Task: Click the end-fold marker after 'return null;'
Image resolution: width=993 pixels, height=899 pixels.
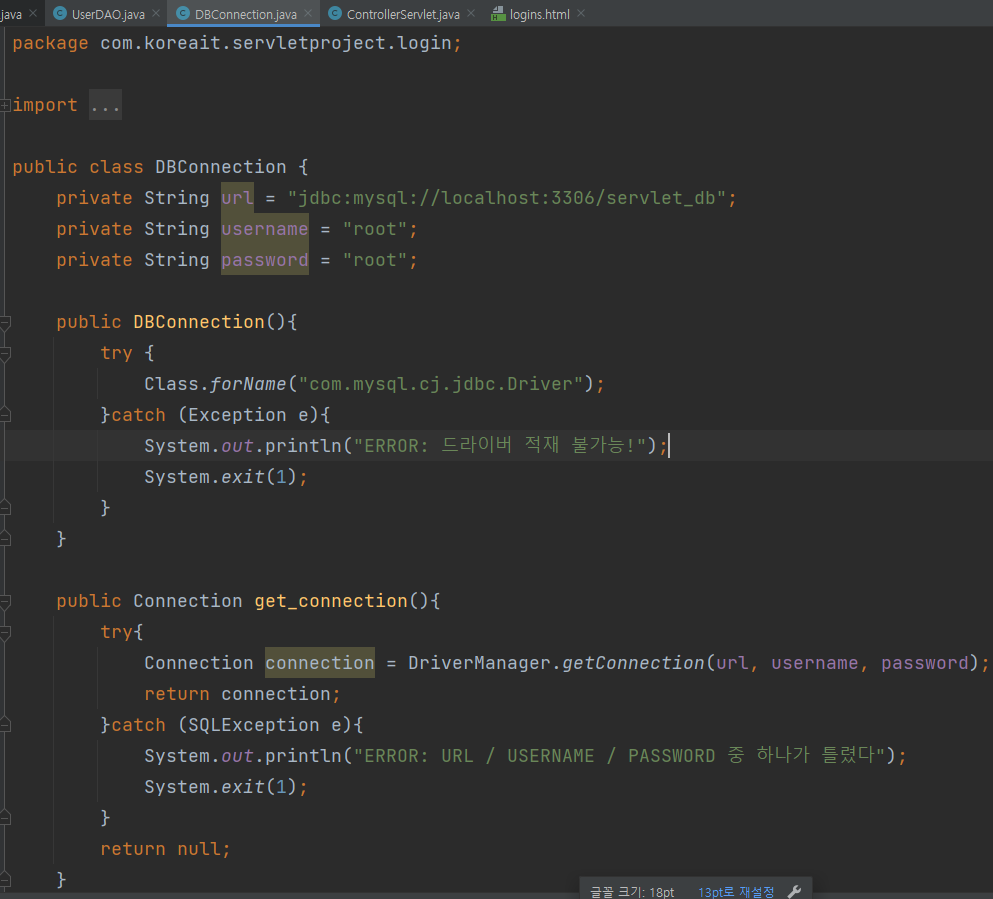Action: pyautogui.click(x=5, y=880)
